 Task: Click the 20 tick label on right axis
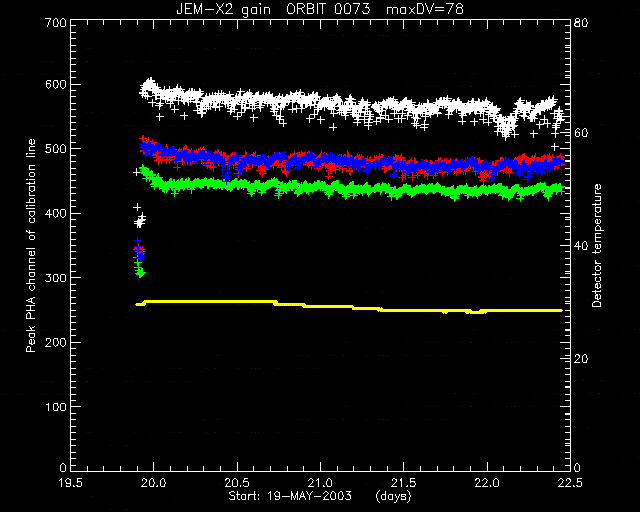pyautogui.click(x=581, y=358)
